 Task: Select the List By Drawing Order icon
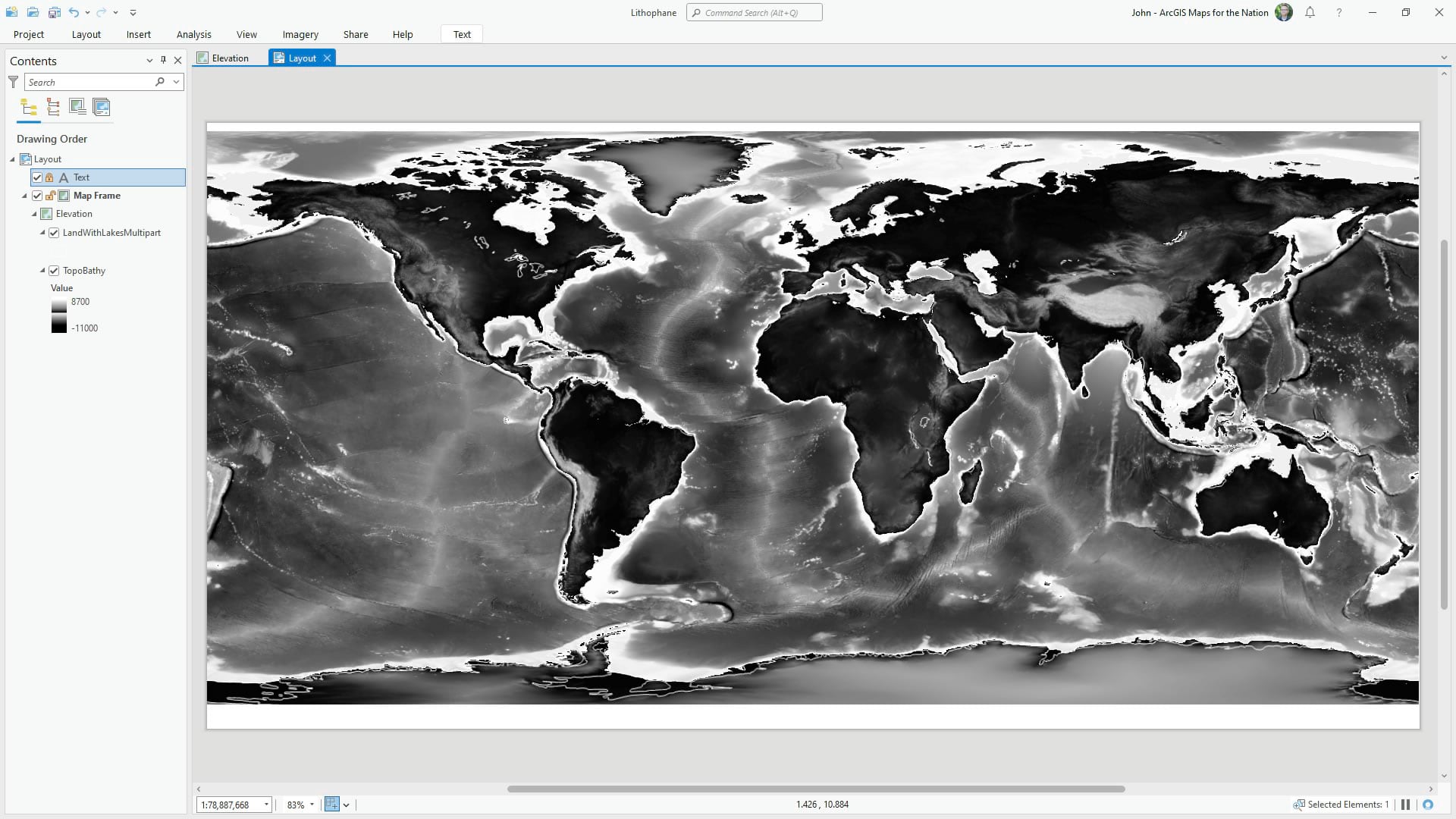28,108
